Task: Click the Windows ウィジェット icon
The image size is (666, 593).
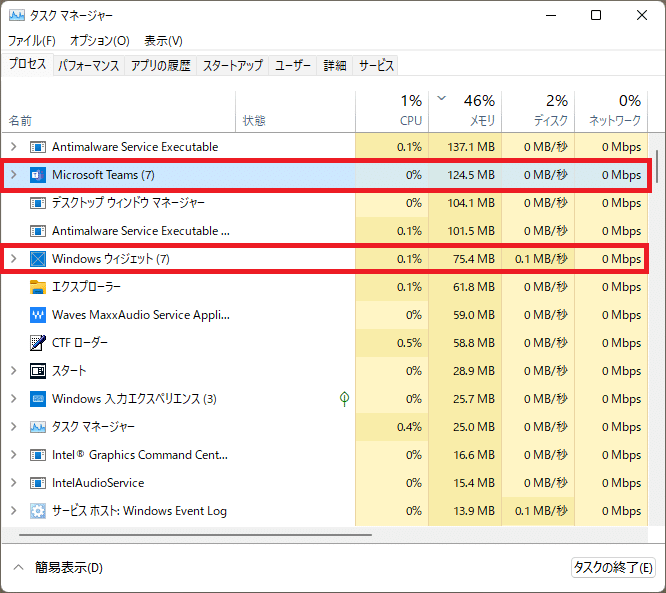Action: [38, 259]
